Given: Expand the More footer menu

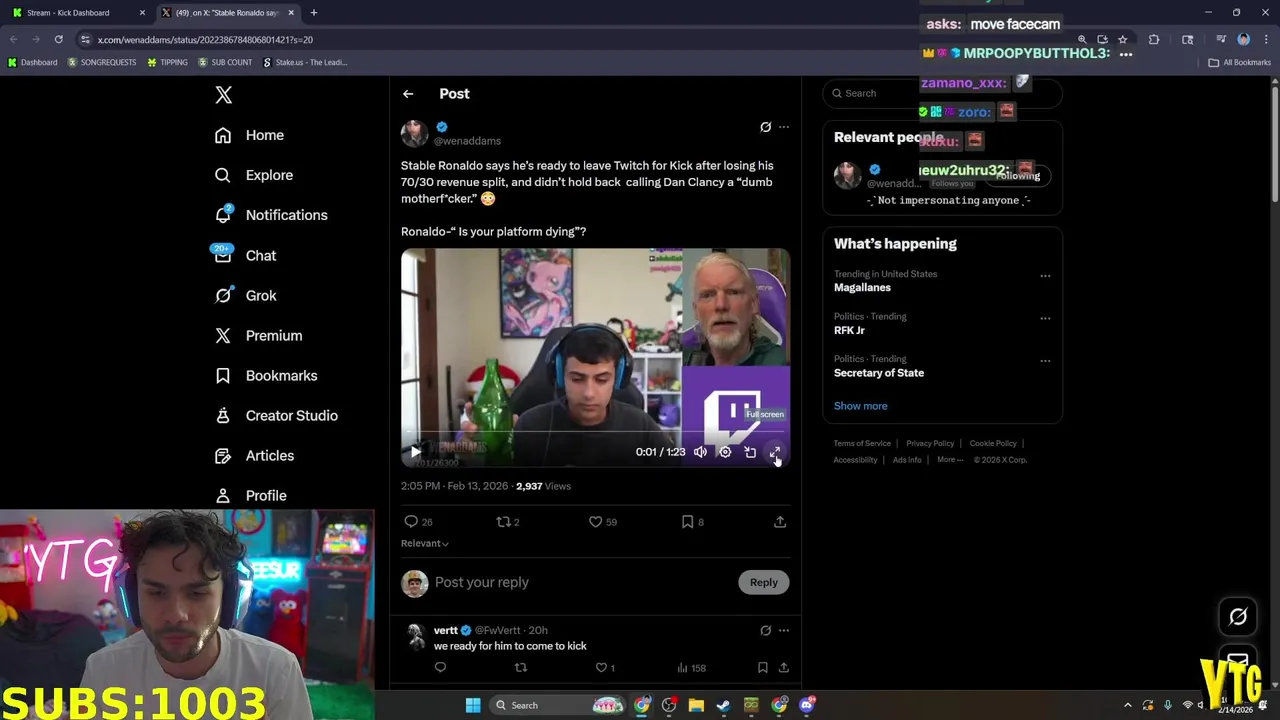Looking at the screenshot, I should point(950,460).
